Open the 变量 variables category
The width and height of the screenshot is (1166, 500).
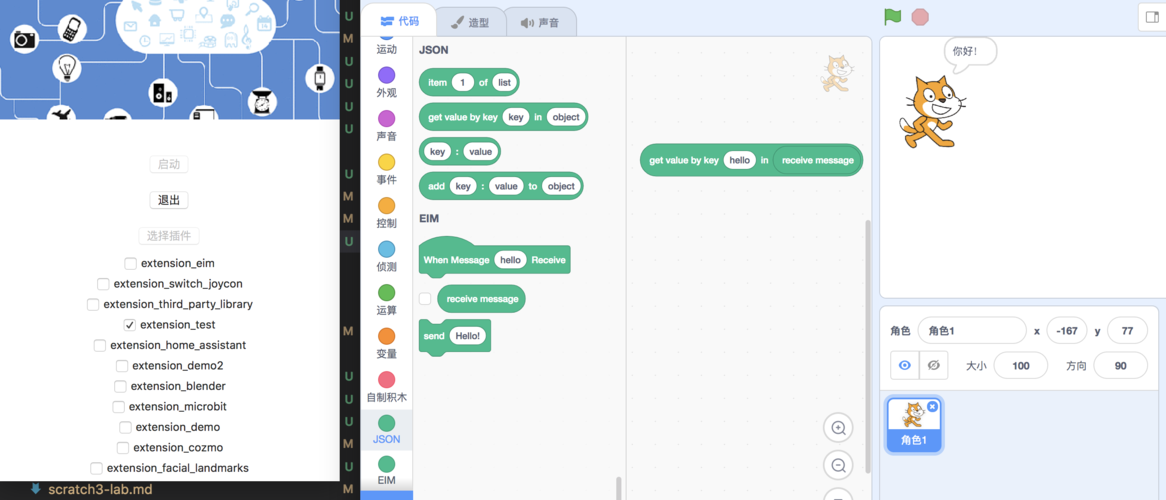(387, 342)
